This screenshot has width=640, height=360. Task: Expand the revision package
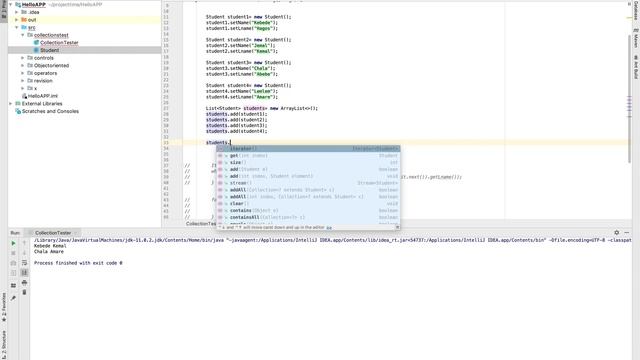coord(23,81)
